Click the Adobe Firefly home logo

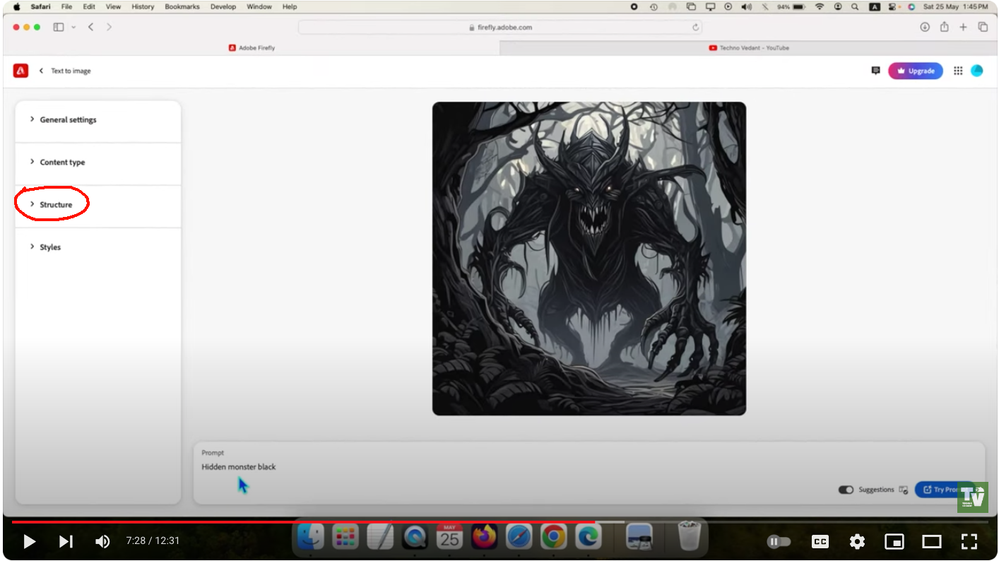coord(20,71)
